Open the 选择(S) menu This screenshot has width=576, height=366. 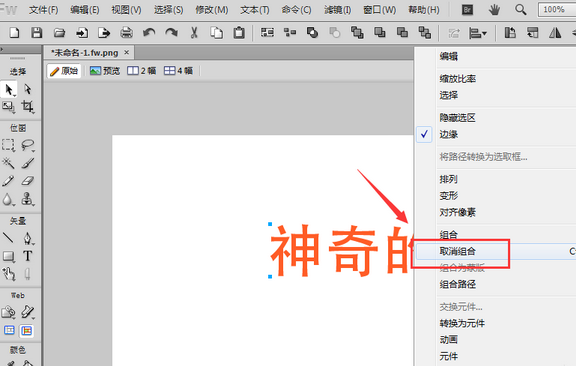168,10
